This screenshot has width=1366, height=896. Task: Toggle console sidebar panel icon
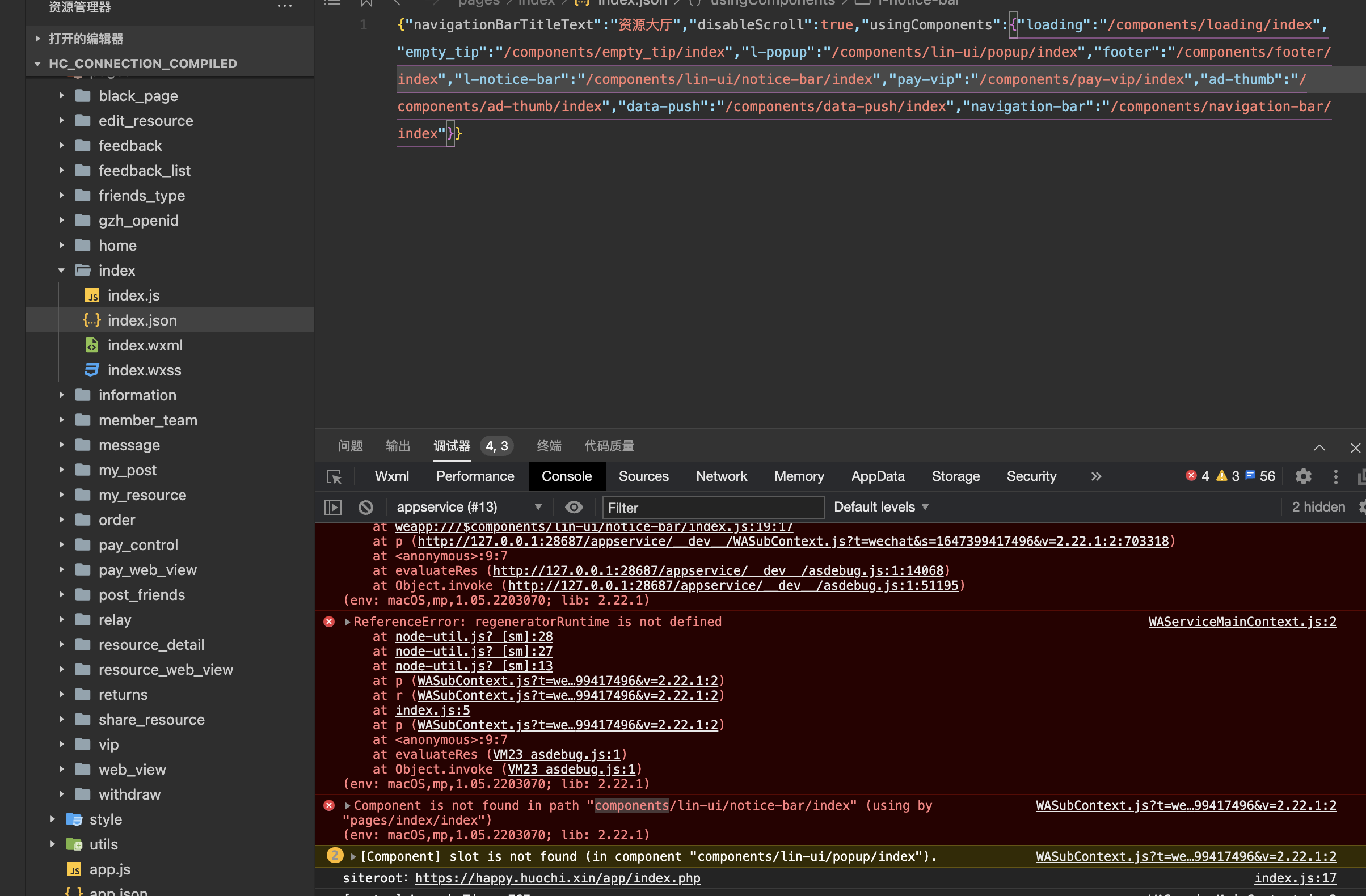coord(333,507)
